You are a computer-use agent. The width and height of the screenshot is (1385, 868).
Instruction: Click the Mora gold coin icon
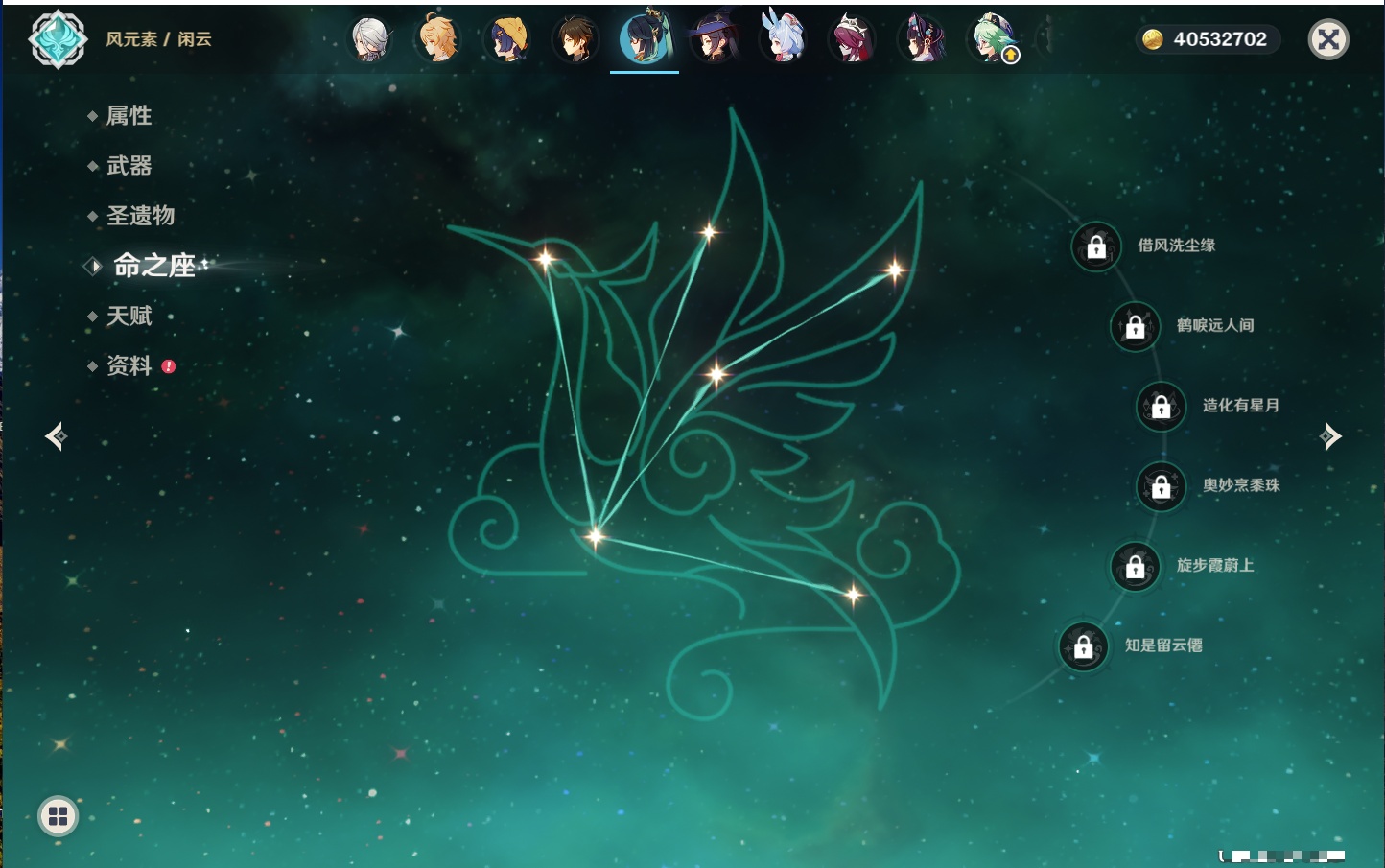[1153, 39]
